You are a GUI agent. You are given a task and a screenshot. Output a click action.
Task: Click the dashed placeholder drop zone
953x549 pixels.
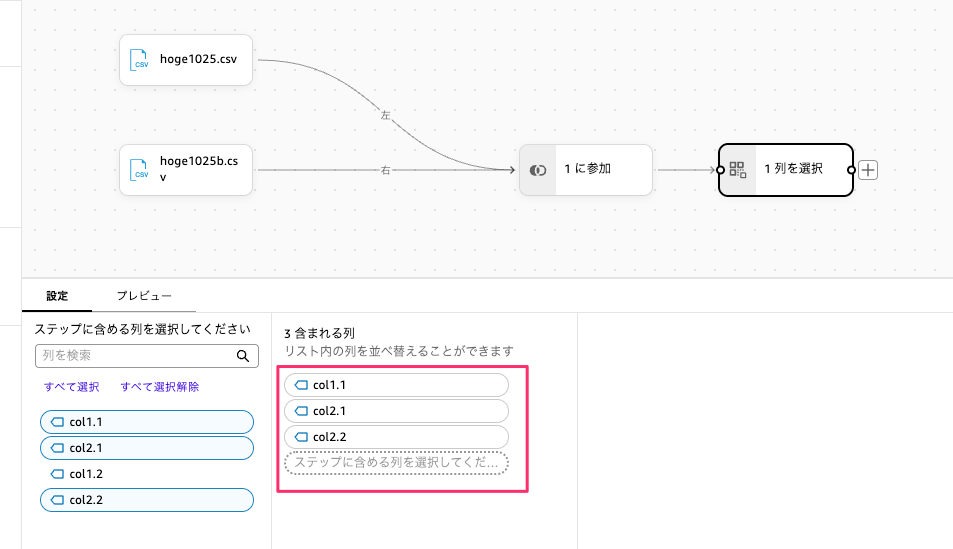pos(396,463)
